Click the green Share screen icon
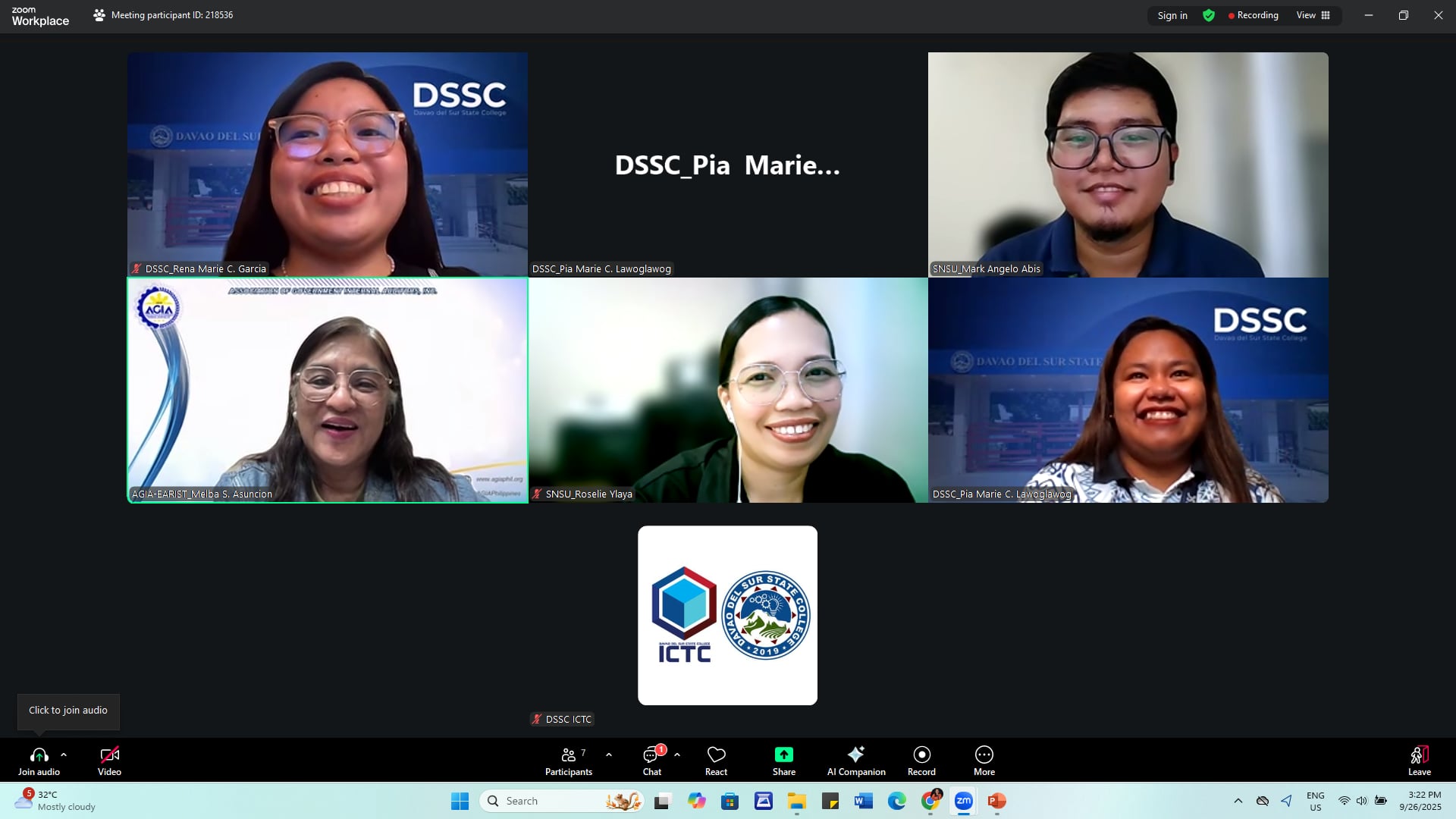 click(x=783, y=755)
